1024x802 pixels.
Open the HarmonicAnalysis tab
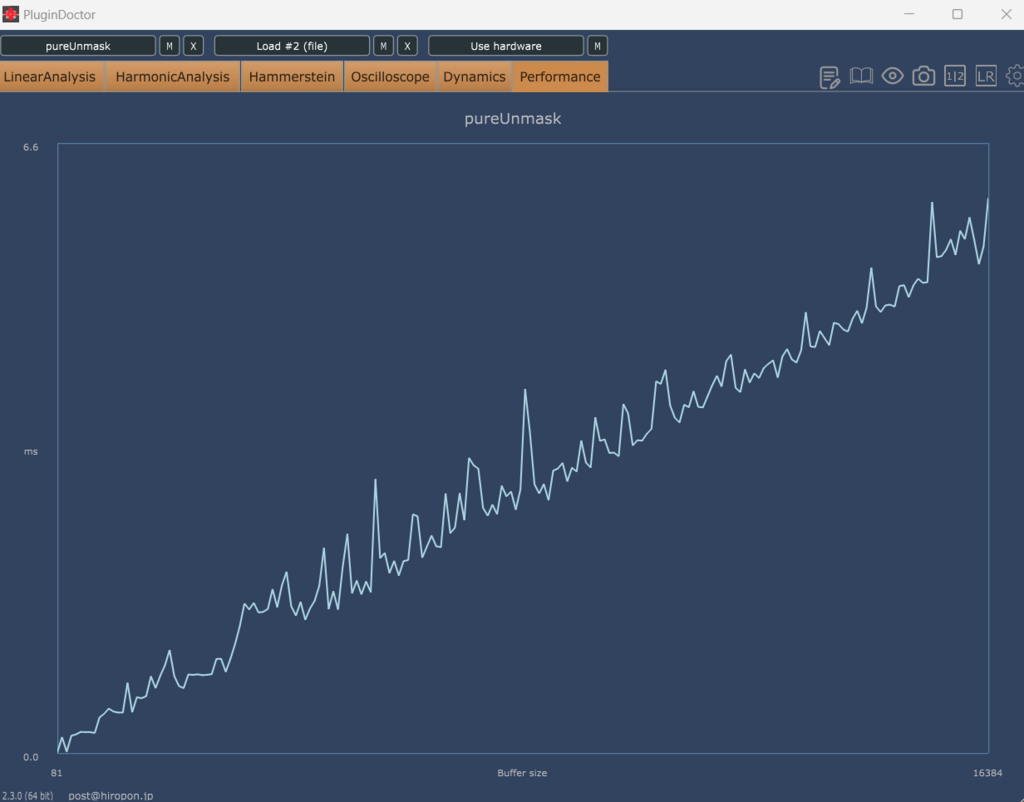click(x=172, y=76)
